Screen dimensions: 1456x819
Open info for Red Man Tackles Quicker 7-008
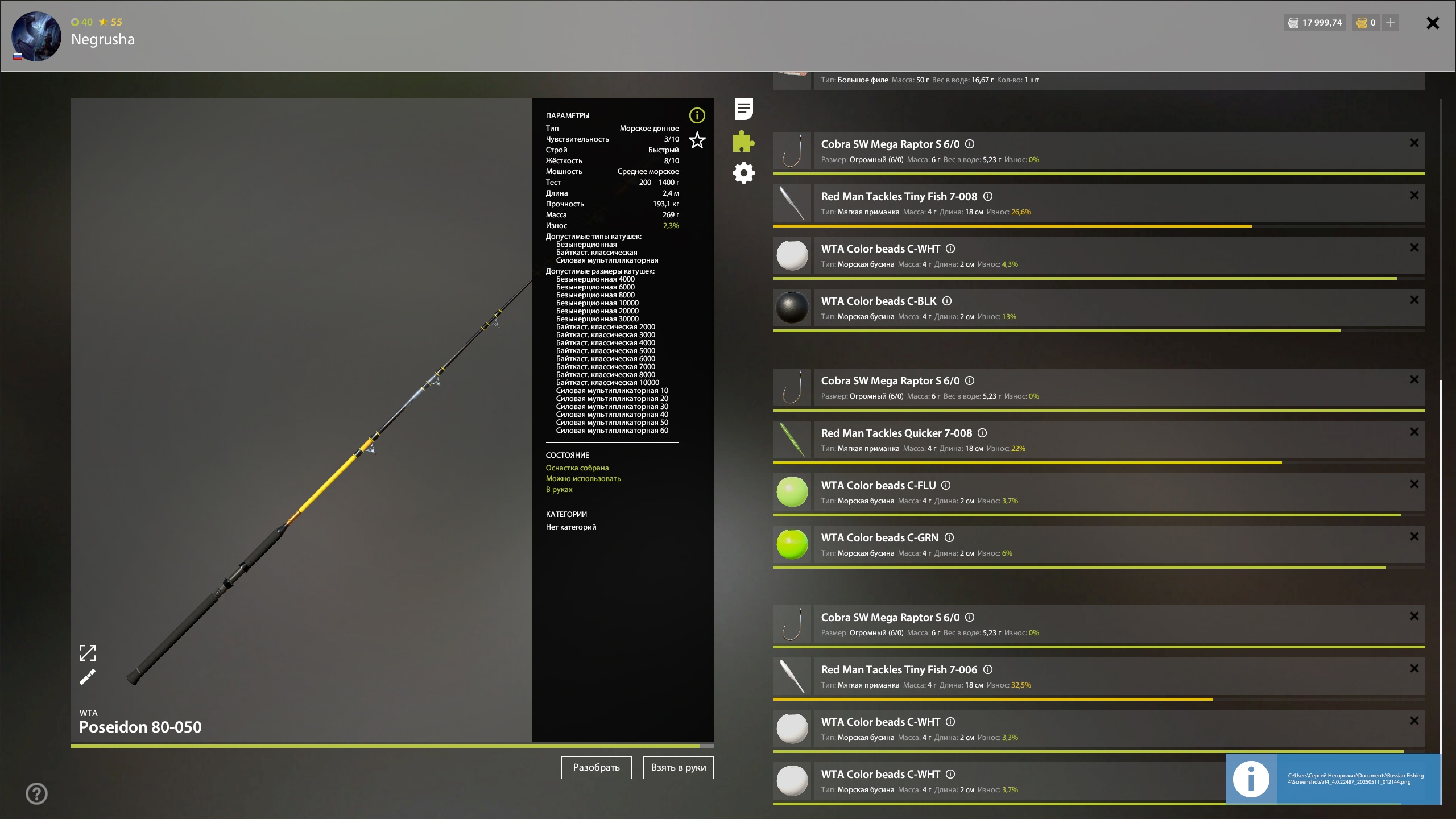pyautogui.click(x=982, y=433)
